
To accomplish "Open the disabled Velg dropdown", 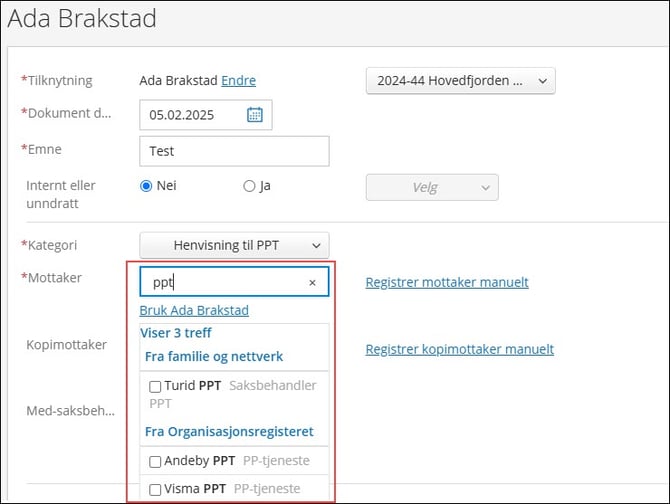I will (x=432, y=188).
